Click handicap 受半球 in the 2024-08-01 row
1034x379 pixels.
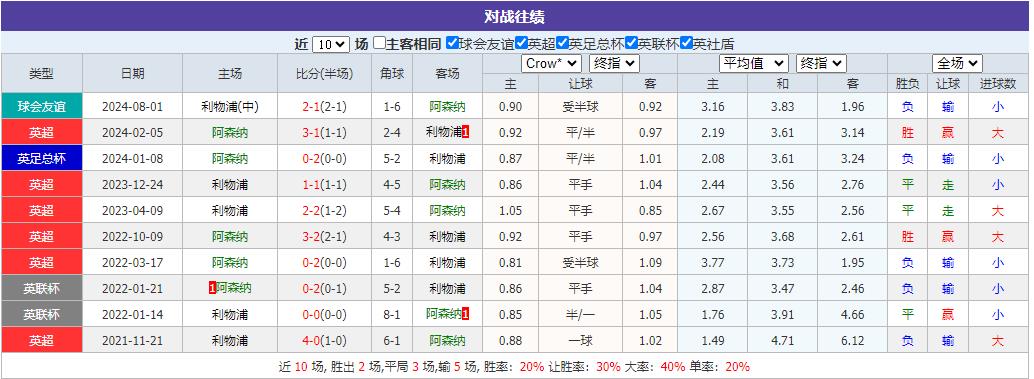coord(580,106)
